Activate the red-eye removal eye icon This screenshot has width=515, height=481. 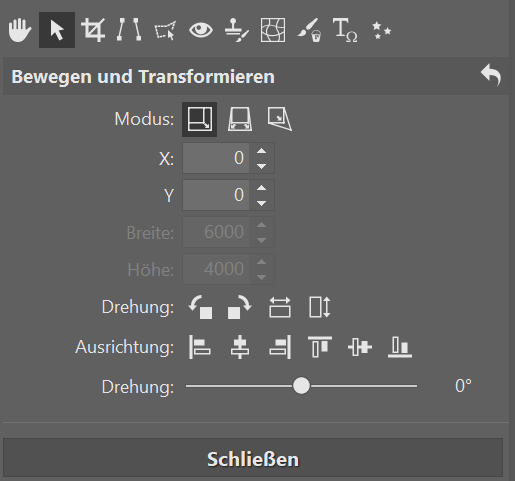pos(201,30)
